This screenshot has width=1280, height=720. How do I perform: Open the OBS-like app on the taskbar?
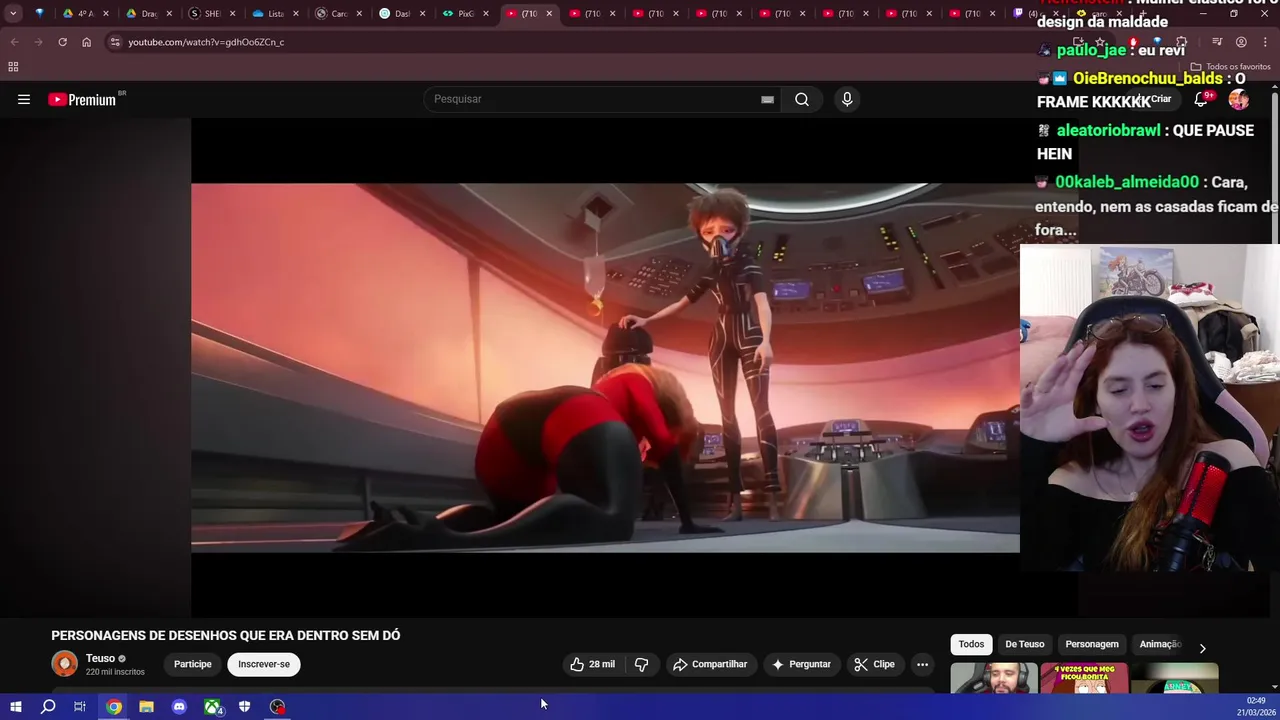click(277, 707)
